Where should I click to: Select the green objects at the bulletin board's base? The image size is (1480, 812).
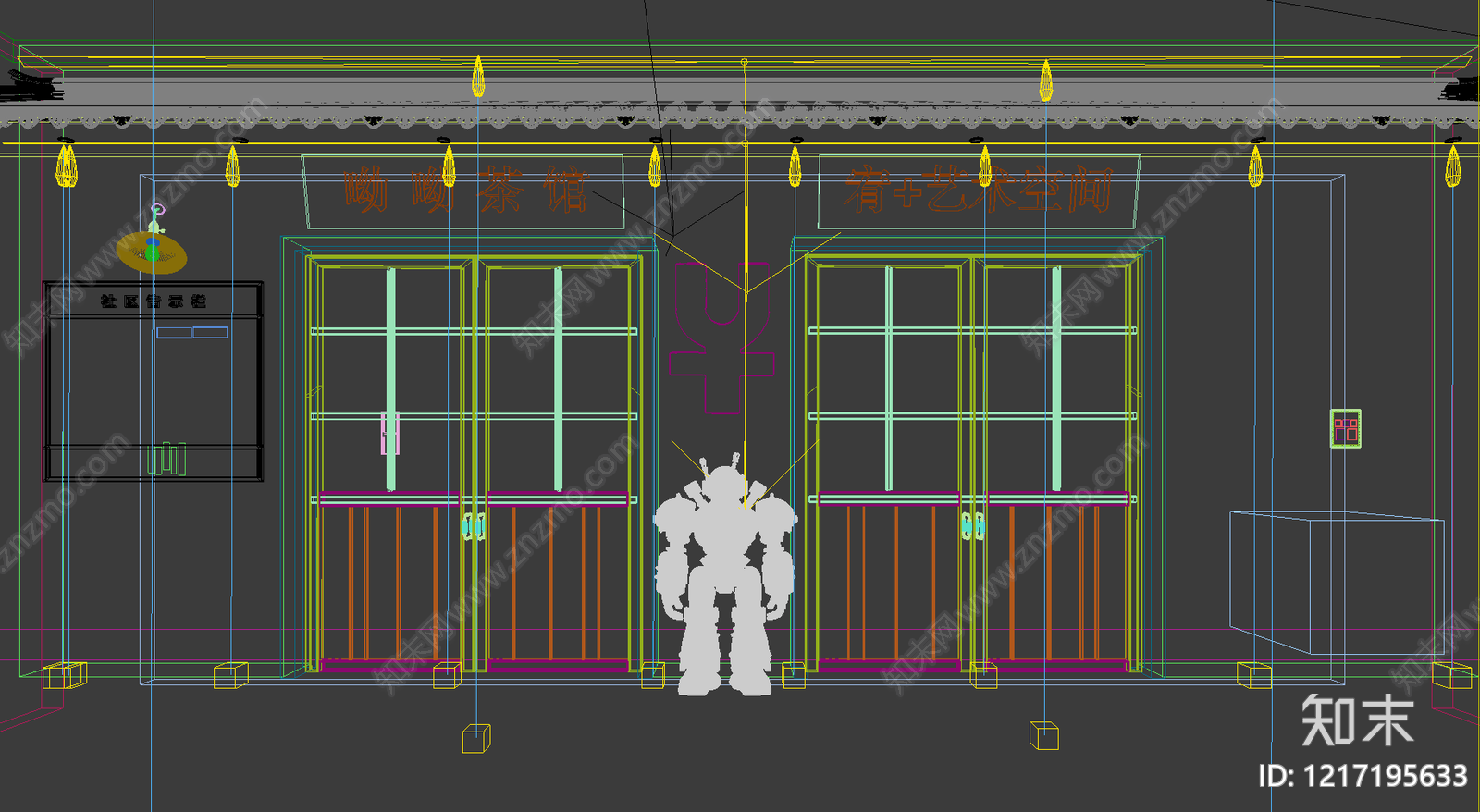pos(167,459)
